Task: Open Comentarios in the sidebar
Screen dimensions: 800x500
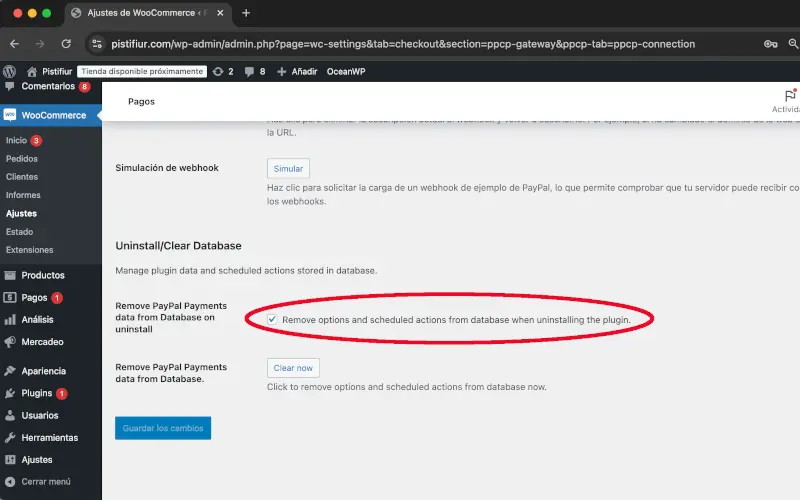Action: point(48,86)
